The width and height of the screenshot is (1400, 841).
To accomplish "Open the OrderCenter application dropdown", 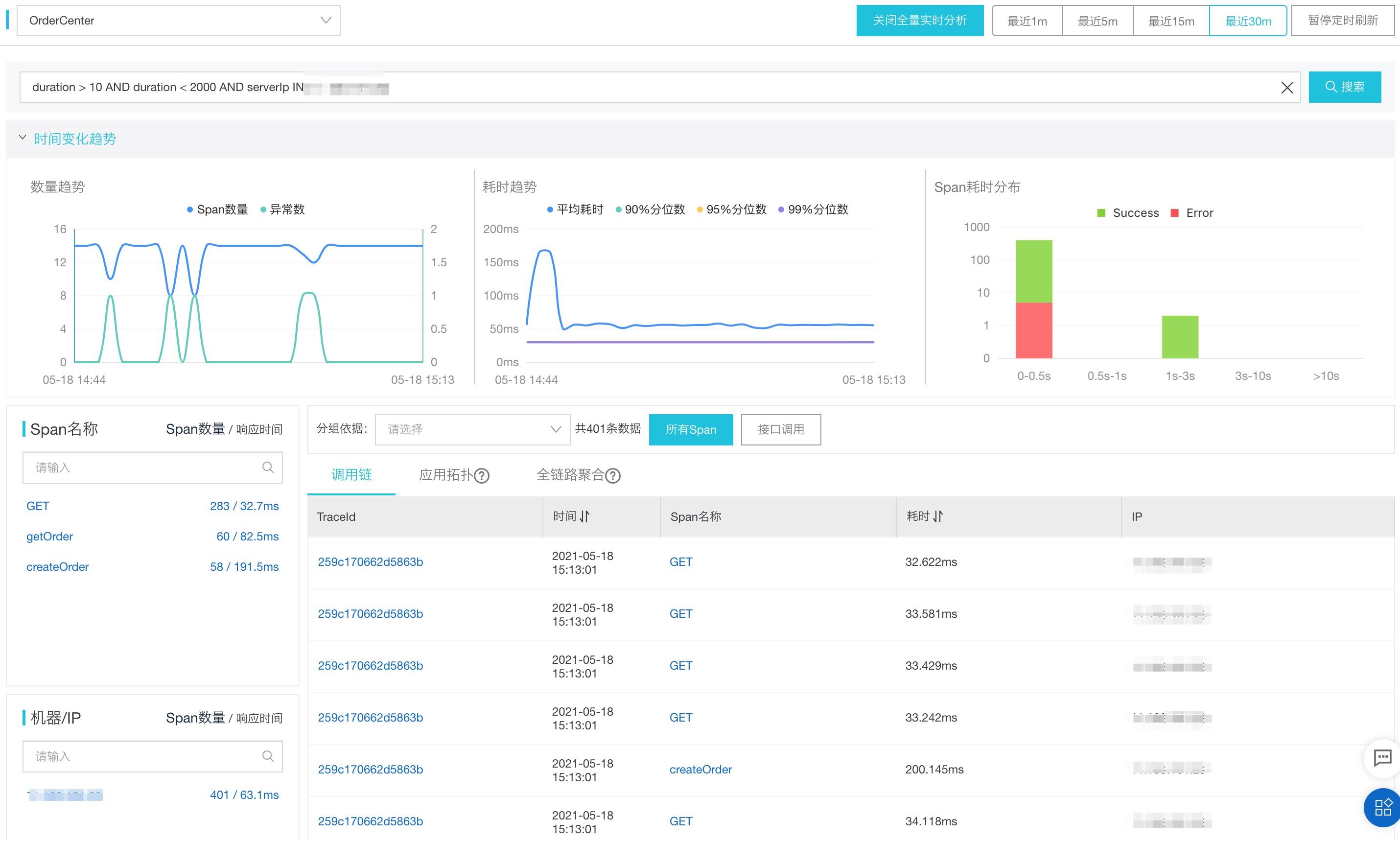I will (179, 21).
